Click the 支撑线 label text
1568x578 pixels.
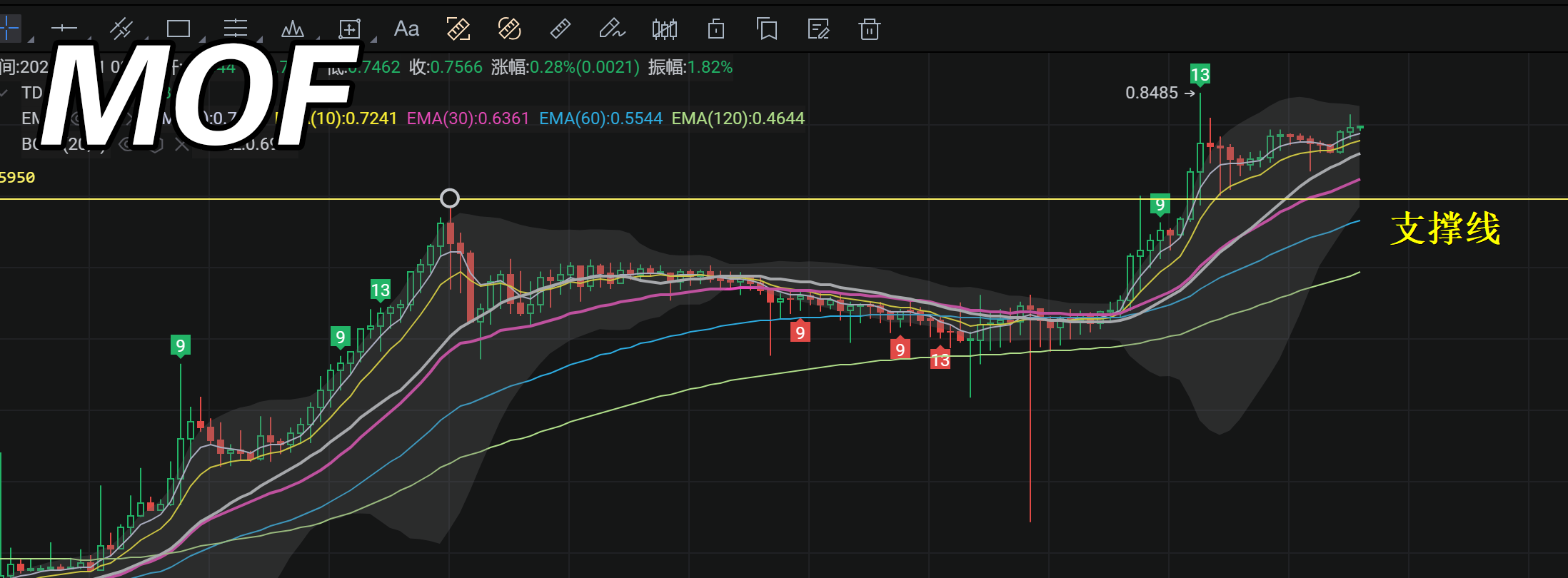coord(1445,229)
